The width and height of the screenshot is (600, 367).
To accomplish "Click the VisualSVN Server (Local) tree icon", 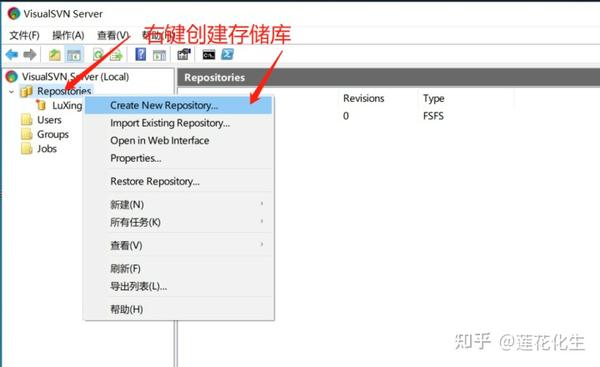I will click(11, 77).
